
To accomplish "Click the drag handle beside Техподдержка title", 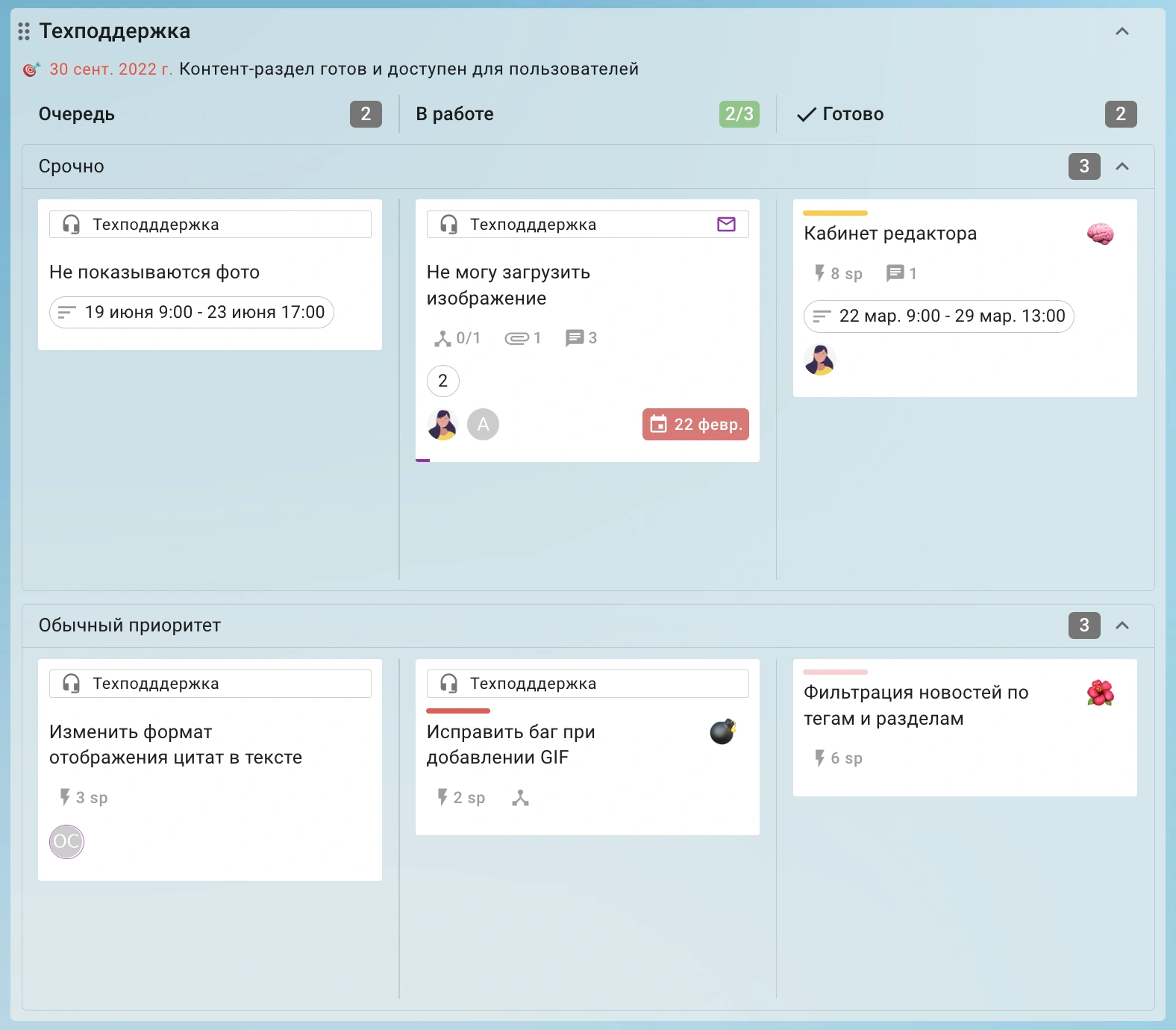I will click(24, 31).
